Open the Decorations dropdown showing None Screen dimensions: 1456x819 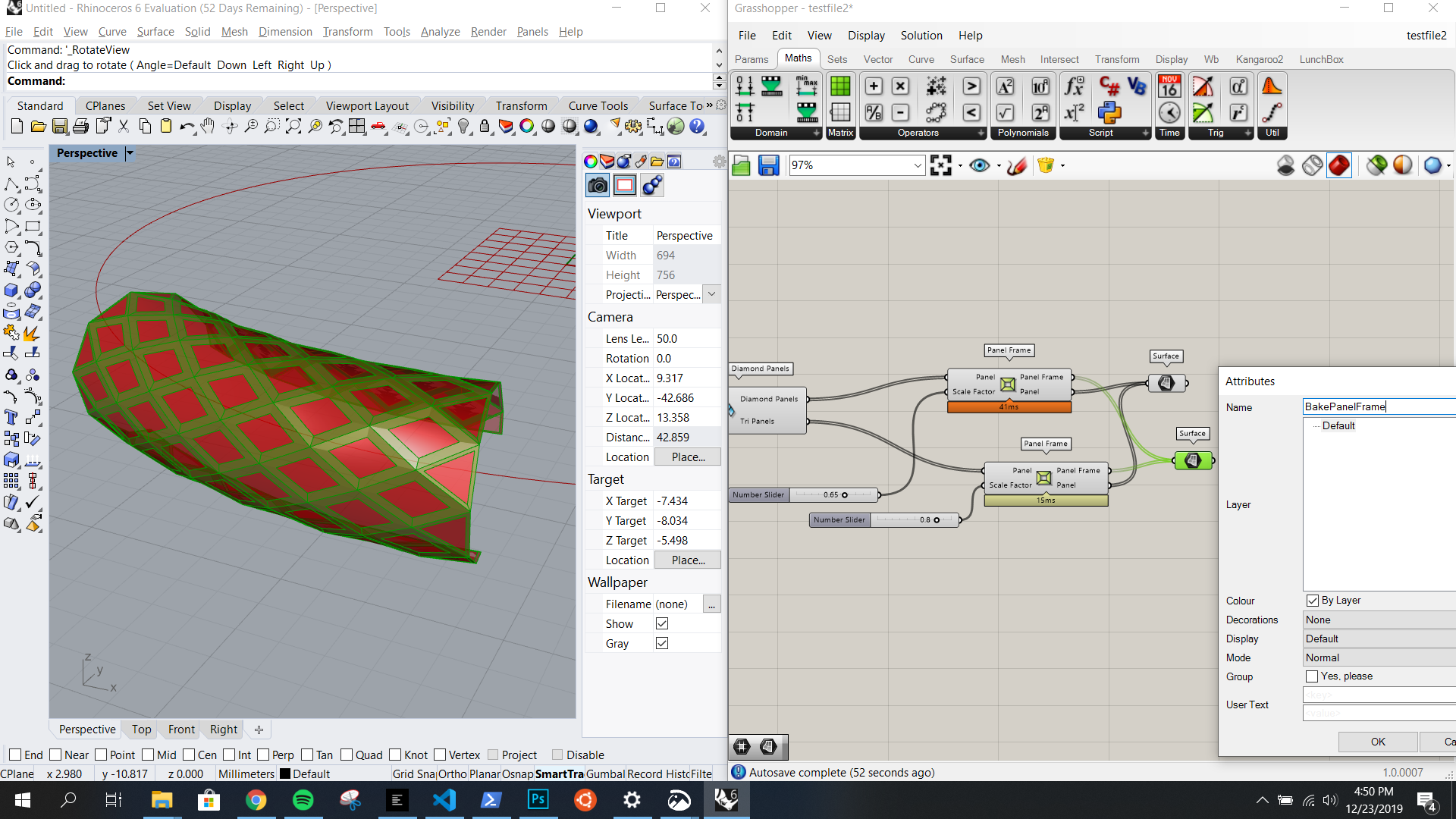1379,620
